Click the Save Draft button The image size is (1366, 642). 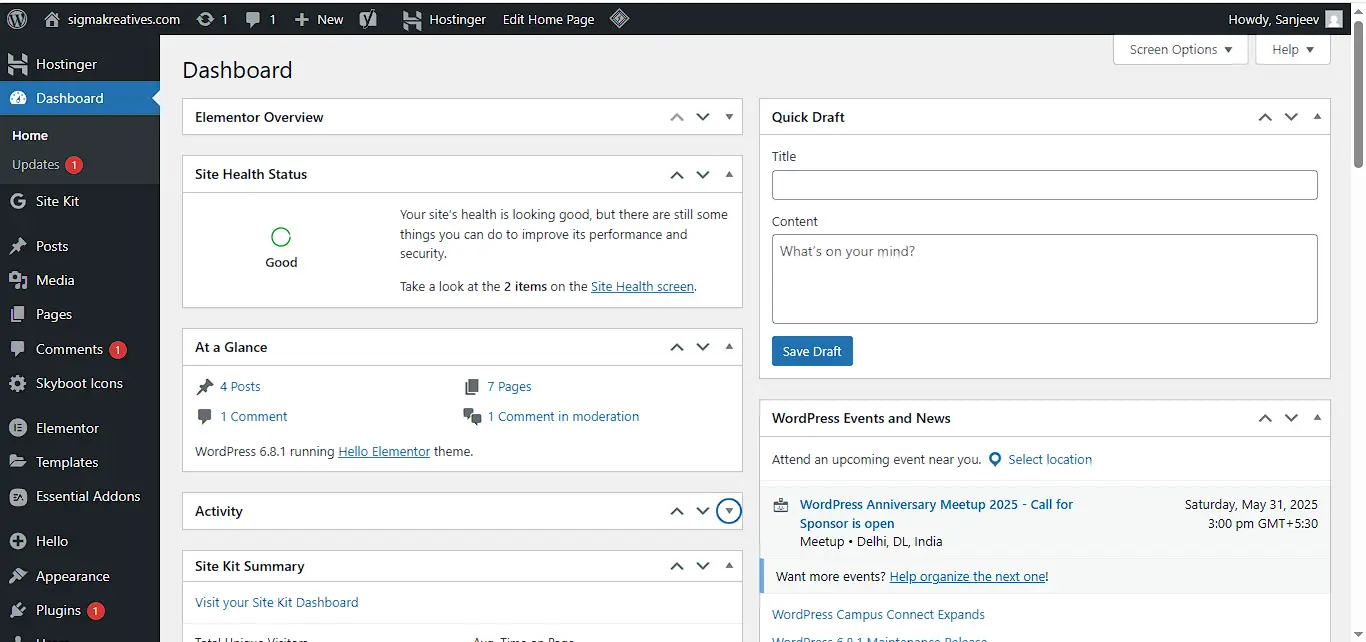click(x=812, y=351)
